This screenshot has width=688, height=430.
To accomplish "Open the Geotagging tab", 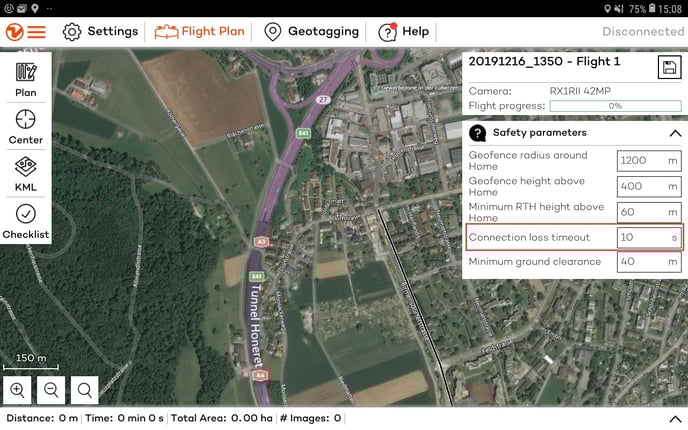I will click(x=310, y=31).
